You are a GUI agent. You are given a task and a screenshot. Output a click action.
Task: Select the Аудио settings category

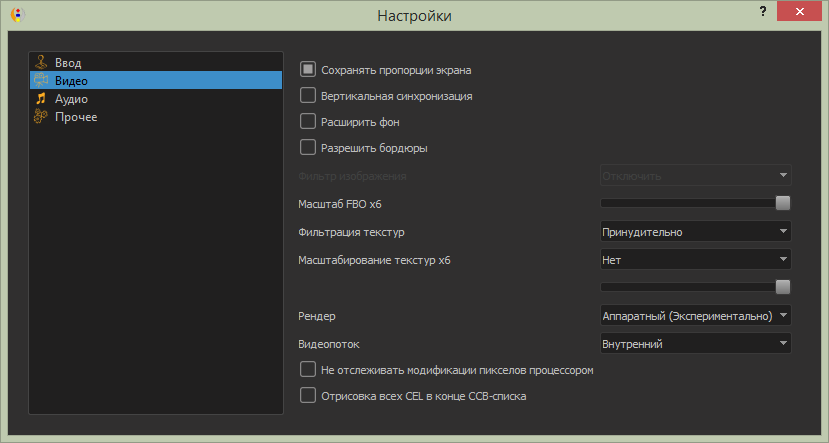pos(71,99)
